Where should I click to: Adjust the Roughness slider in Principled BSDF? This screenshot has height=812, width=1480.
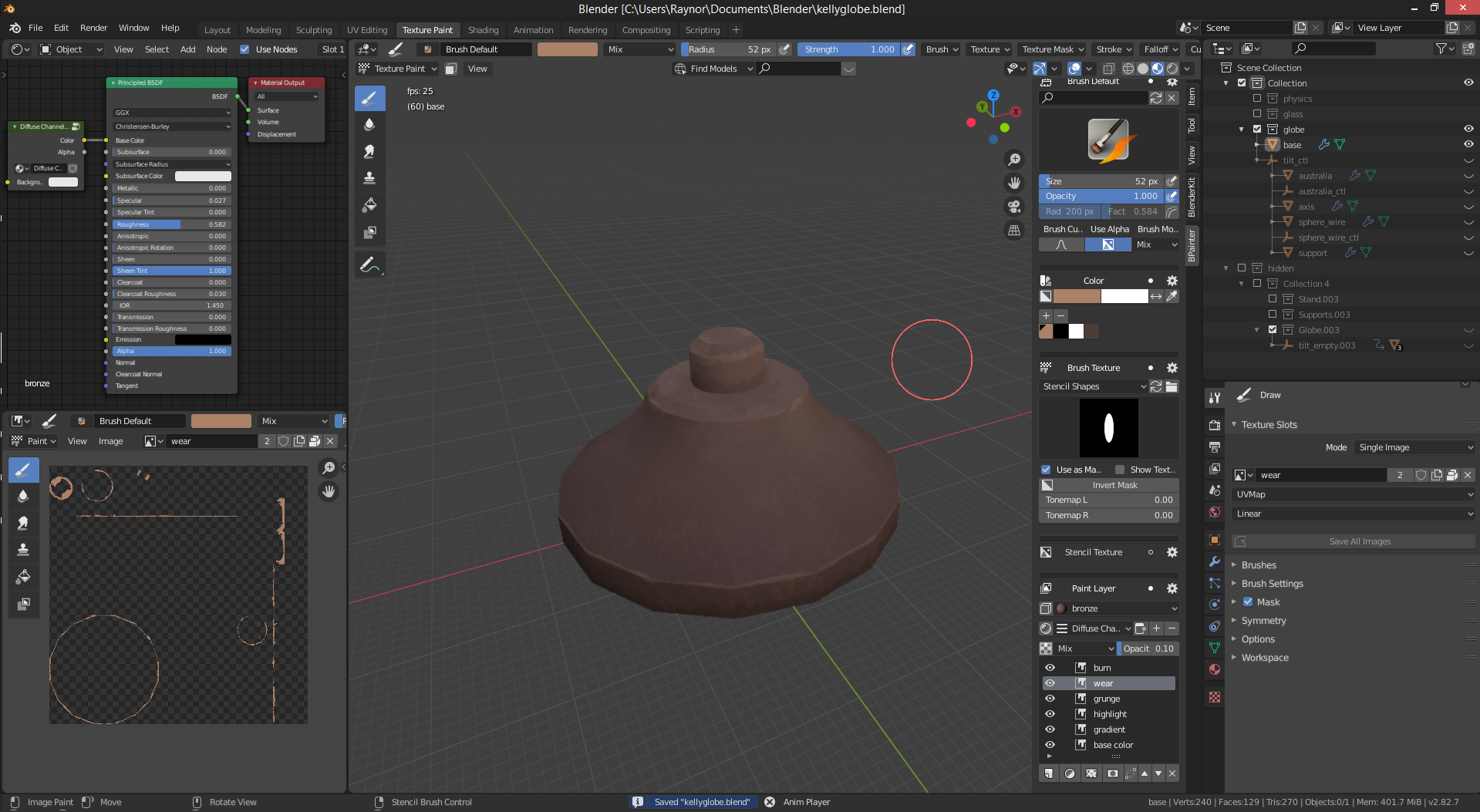tap(170, 224)
